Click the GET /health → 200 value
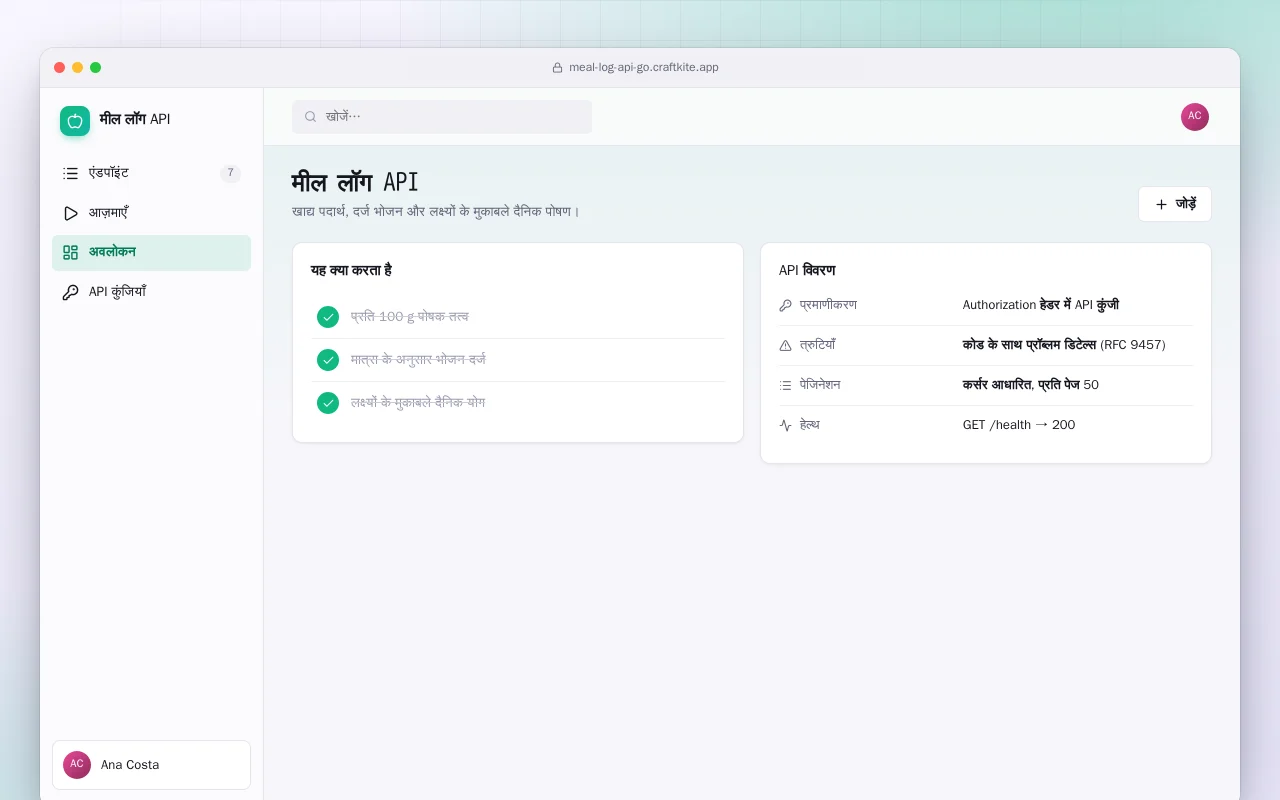 pyautogui.click(x=1019, y=425)
